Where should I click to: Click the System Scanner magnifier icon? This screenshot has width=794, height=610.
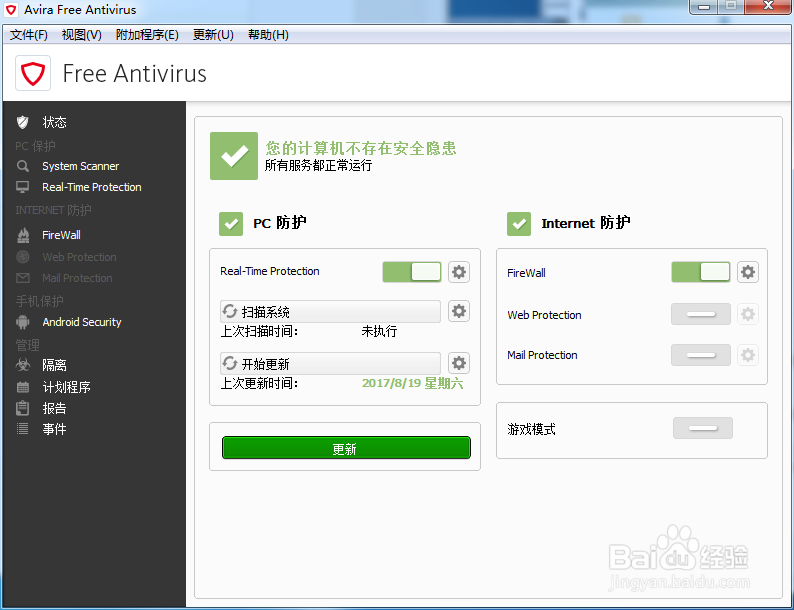tap(23, 166)
